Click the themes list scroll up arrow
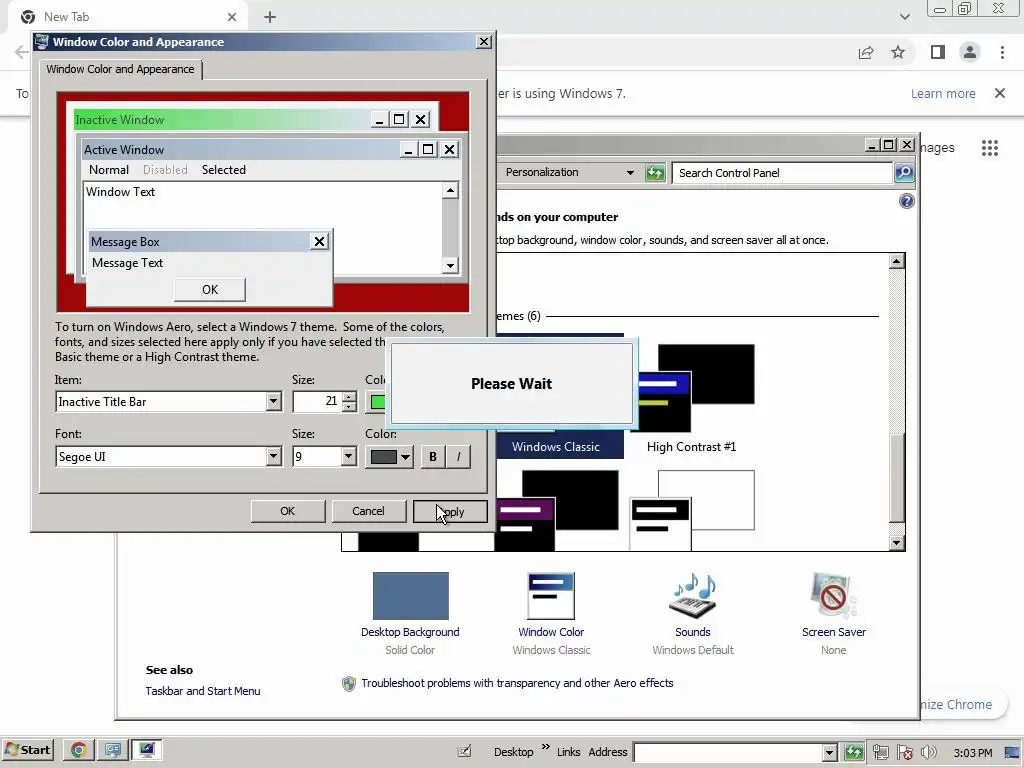This screenshot has width=1024, height=768. click(x=897, y=261)
